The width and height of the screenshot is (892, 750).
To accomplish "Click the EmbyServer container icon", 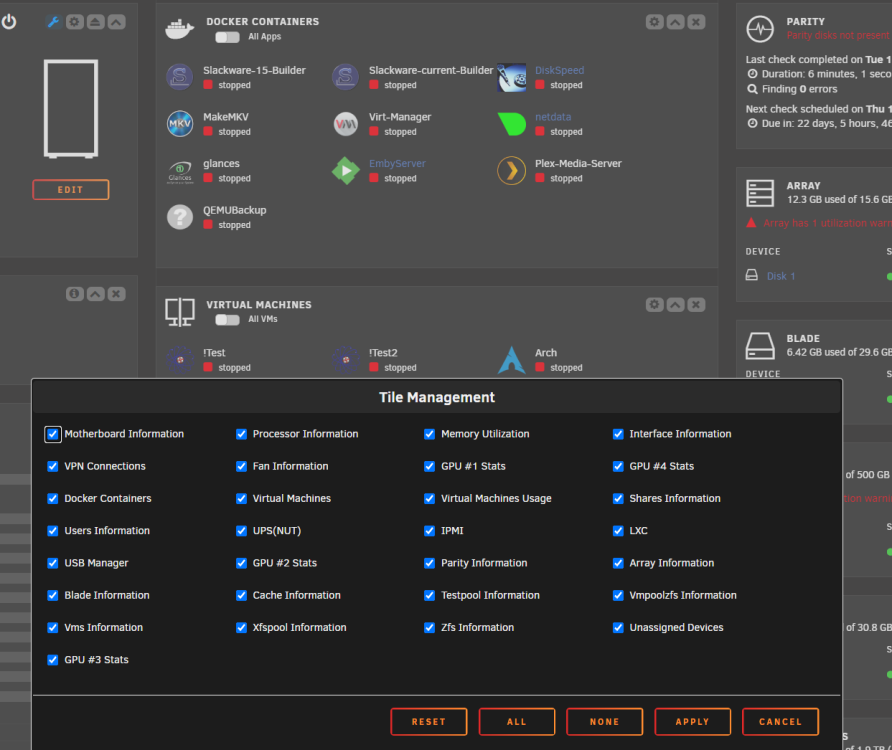I will pos(345,170).
